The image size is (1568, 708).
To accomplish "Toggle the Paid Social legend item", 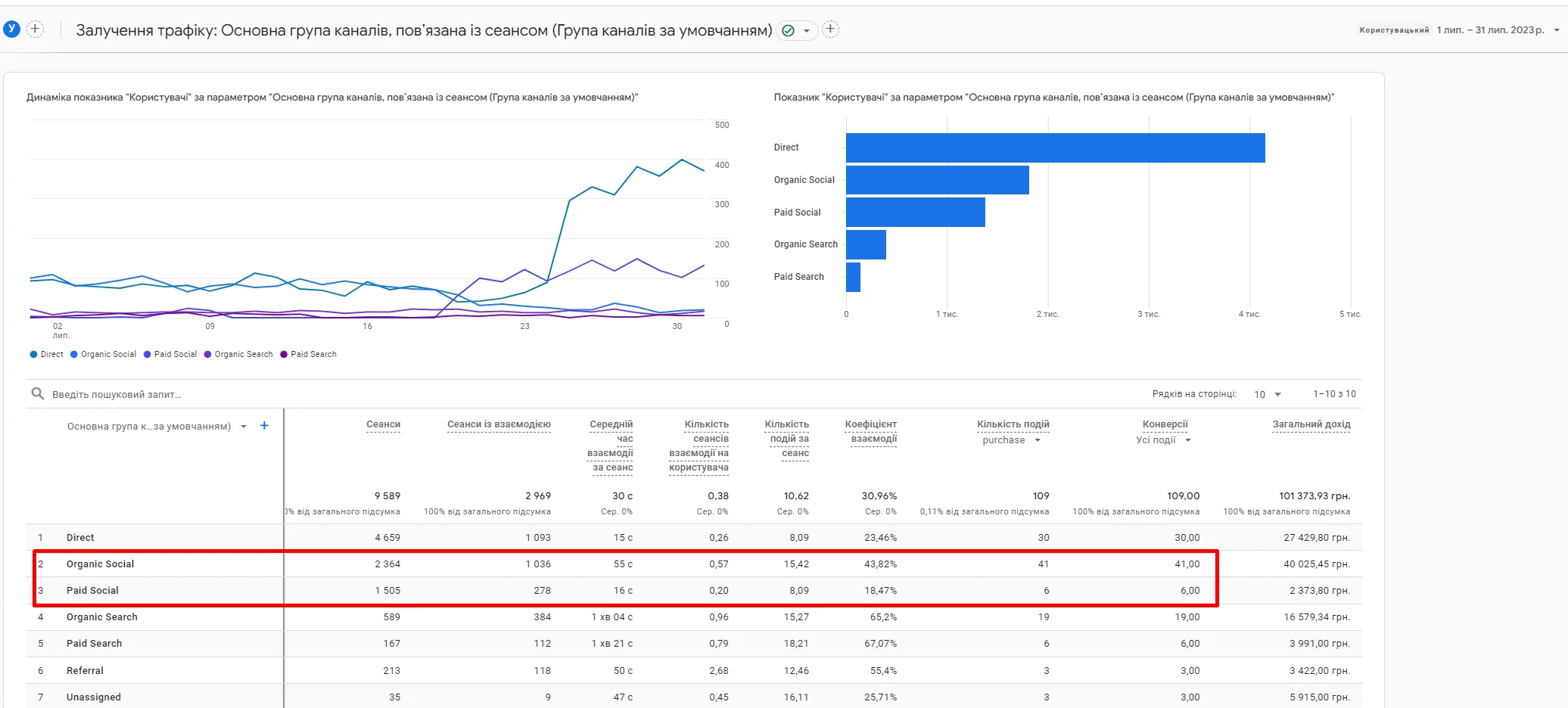I will coord(170,354).
